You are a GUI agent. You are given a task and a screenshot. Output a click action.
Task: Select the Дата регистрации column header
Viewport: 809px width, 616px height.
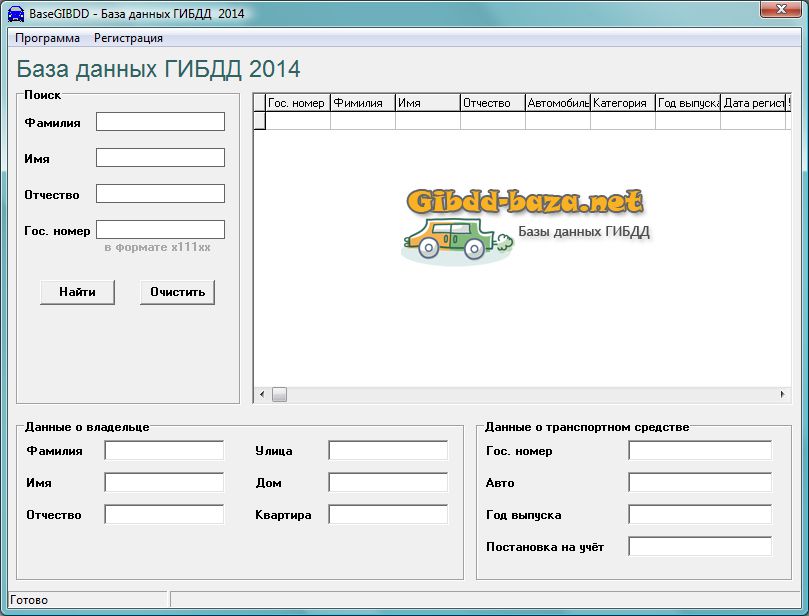[753, 103]
